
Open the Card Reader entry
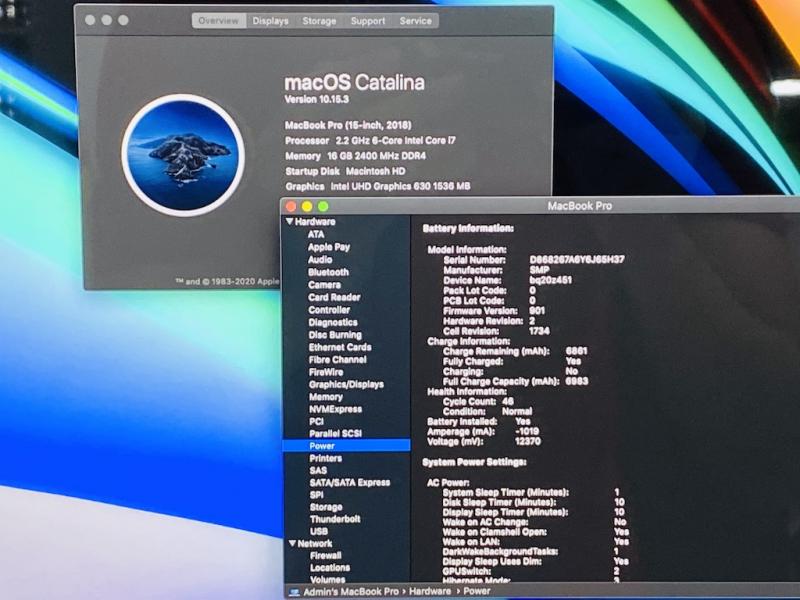[334, 297]
